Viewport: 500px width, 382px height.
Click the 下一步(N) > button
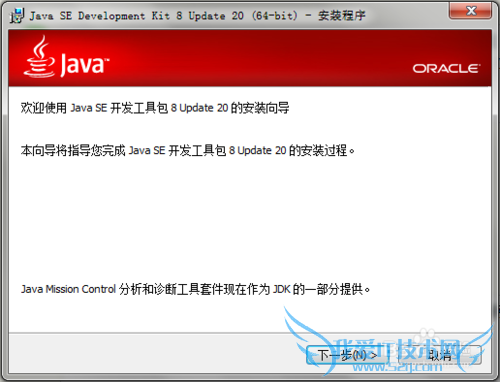(347, 355)
